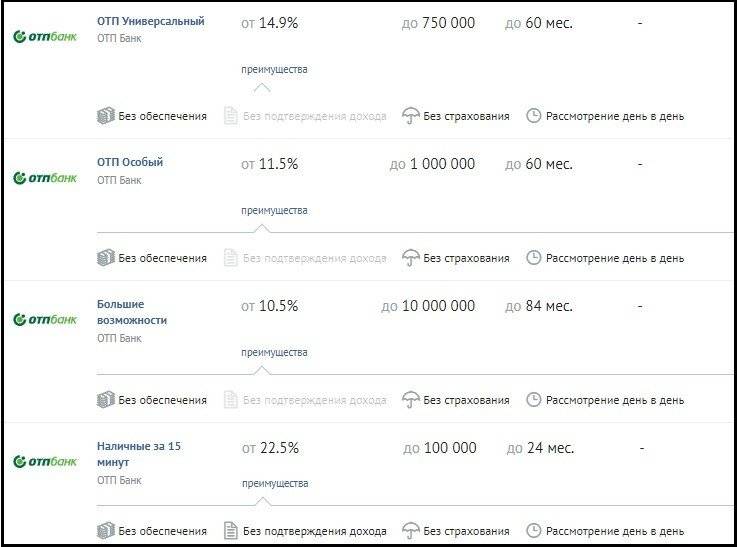The height and width of the screenshot is (547, 737).
Task: Collapse преимущества under ОТП Особый
Action: (x=274, y=211)
